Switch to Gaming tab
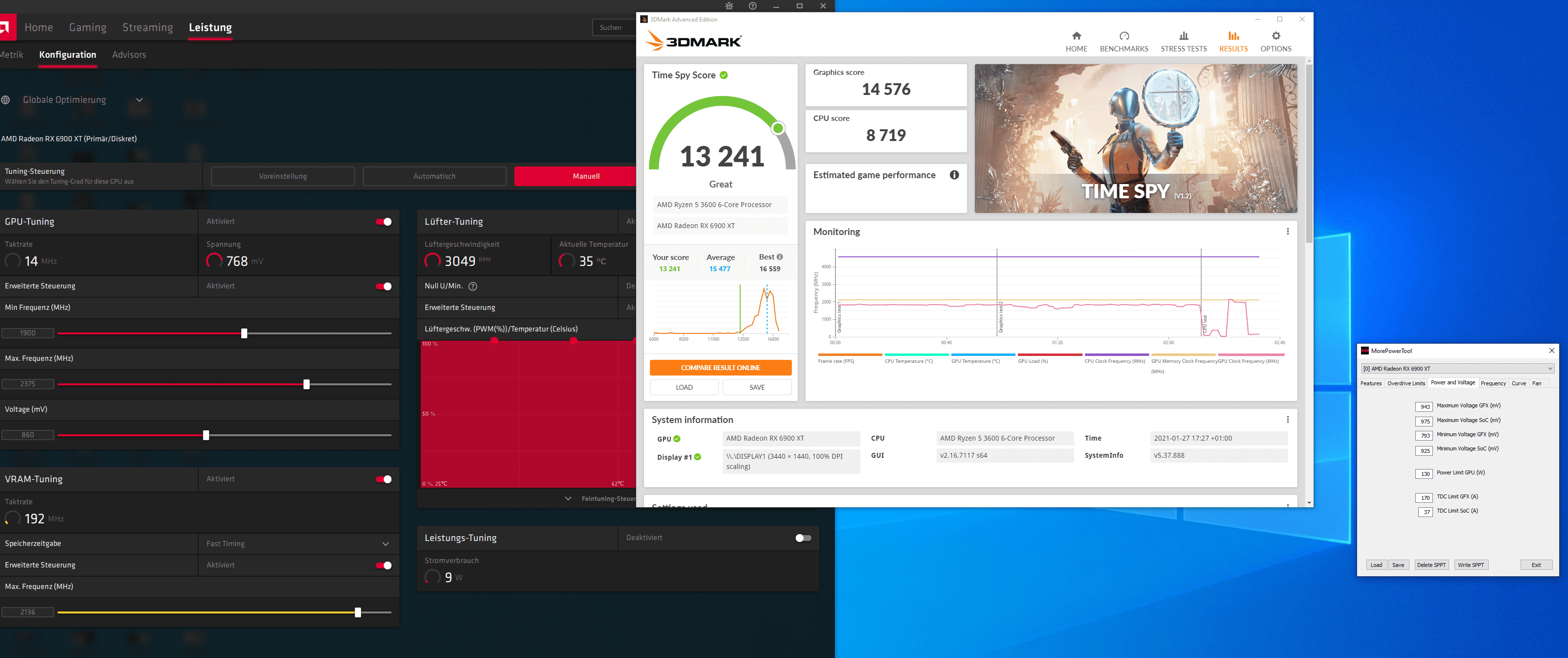 [88, 27]
